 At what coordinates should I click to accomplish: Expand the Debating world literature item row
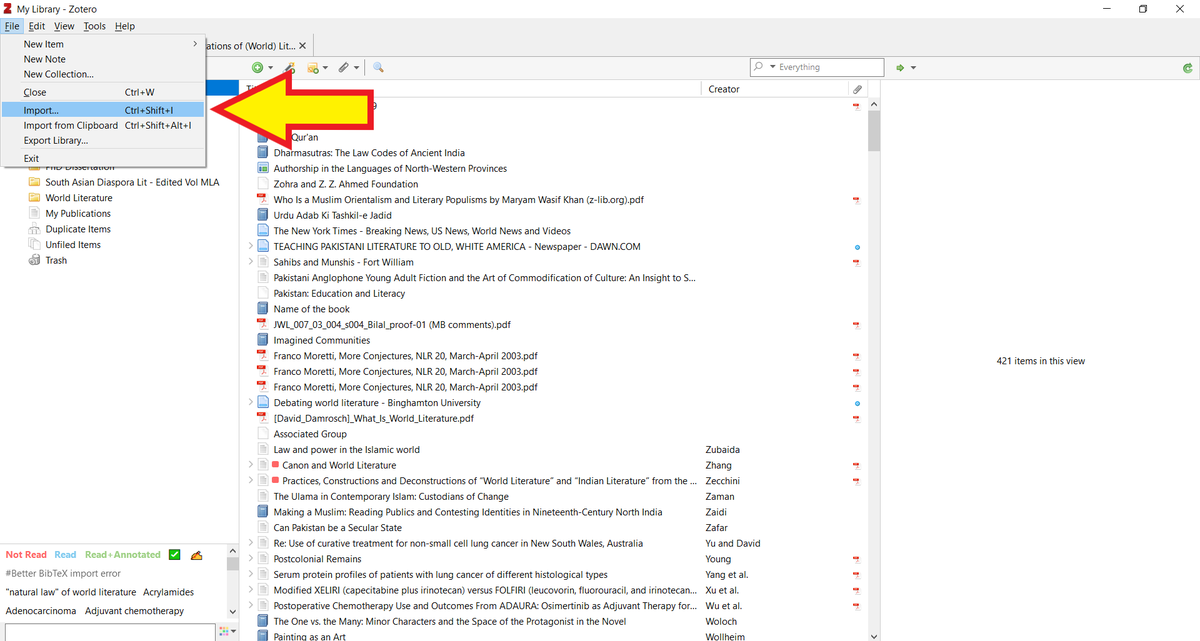point(250,402)
